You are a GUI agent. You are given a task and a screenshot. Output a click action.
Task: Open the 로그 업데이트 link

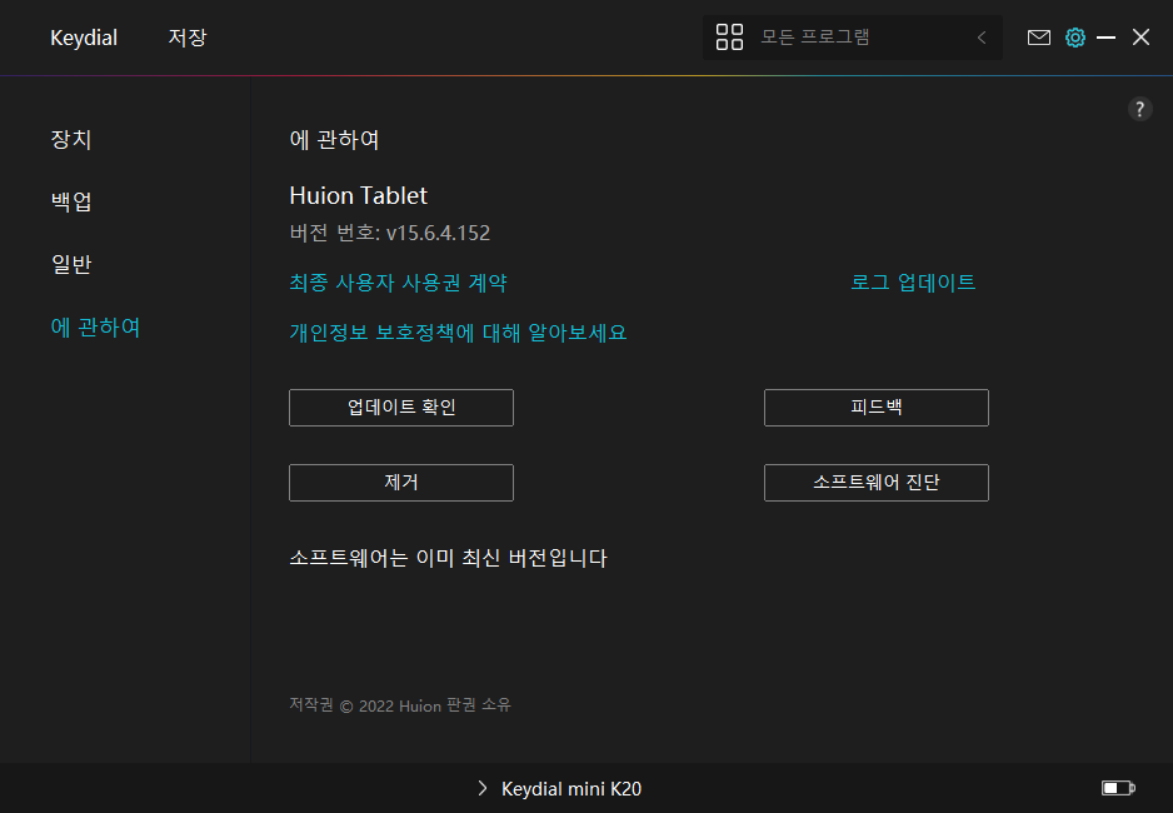click(913, 283)
